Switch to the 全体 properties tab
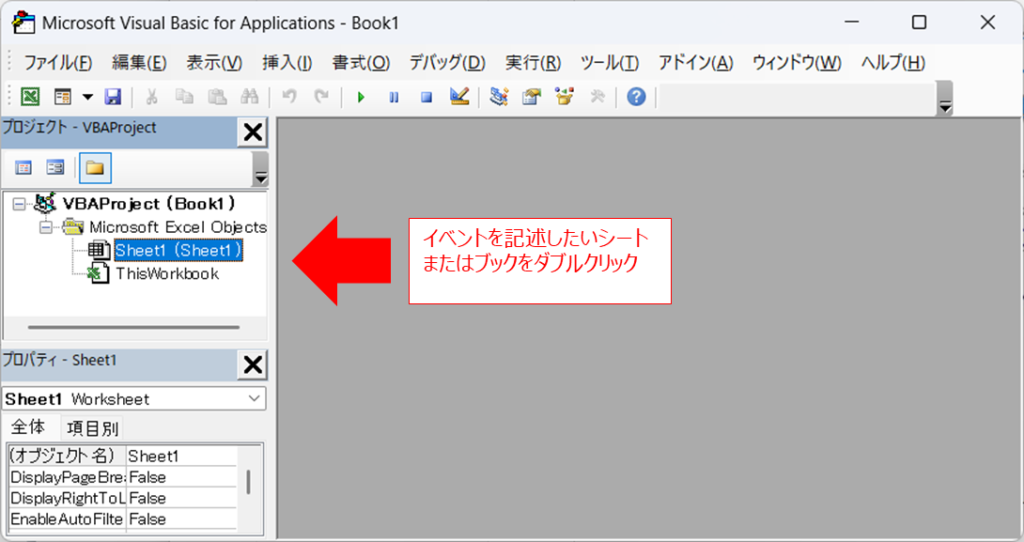The image size is (1024, 542). point(29,428)
